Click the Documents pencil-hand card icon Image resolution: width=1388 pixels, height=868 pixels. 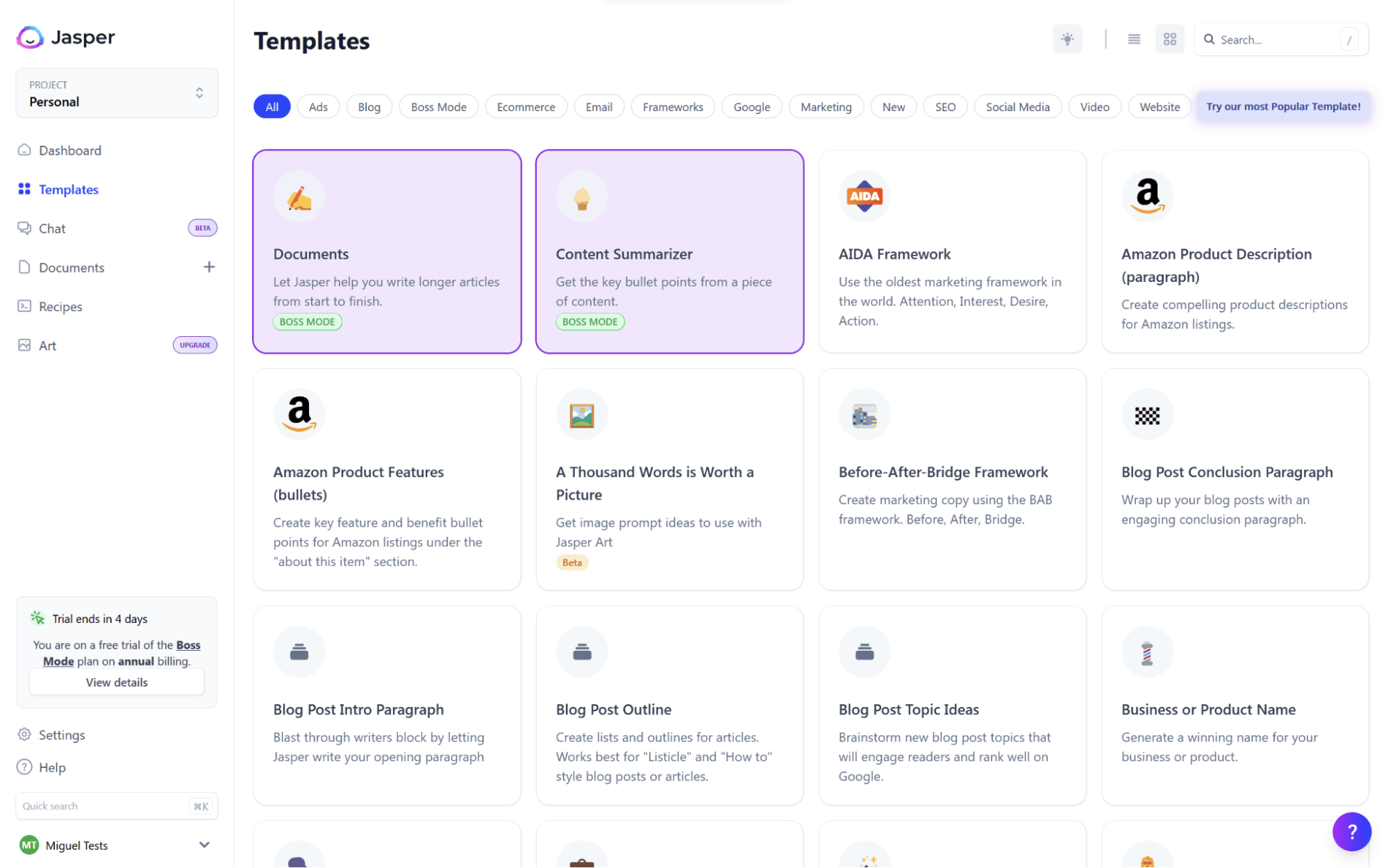click(x=299, y=197)
